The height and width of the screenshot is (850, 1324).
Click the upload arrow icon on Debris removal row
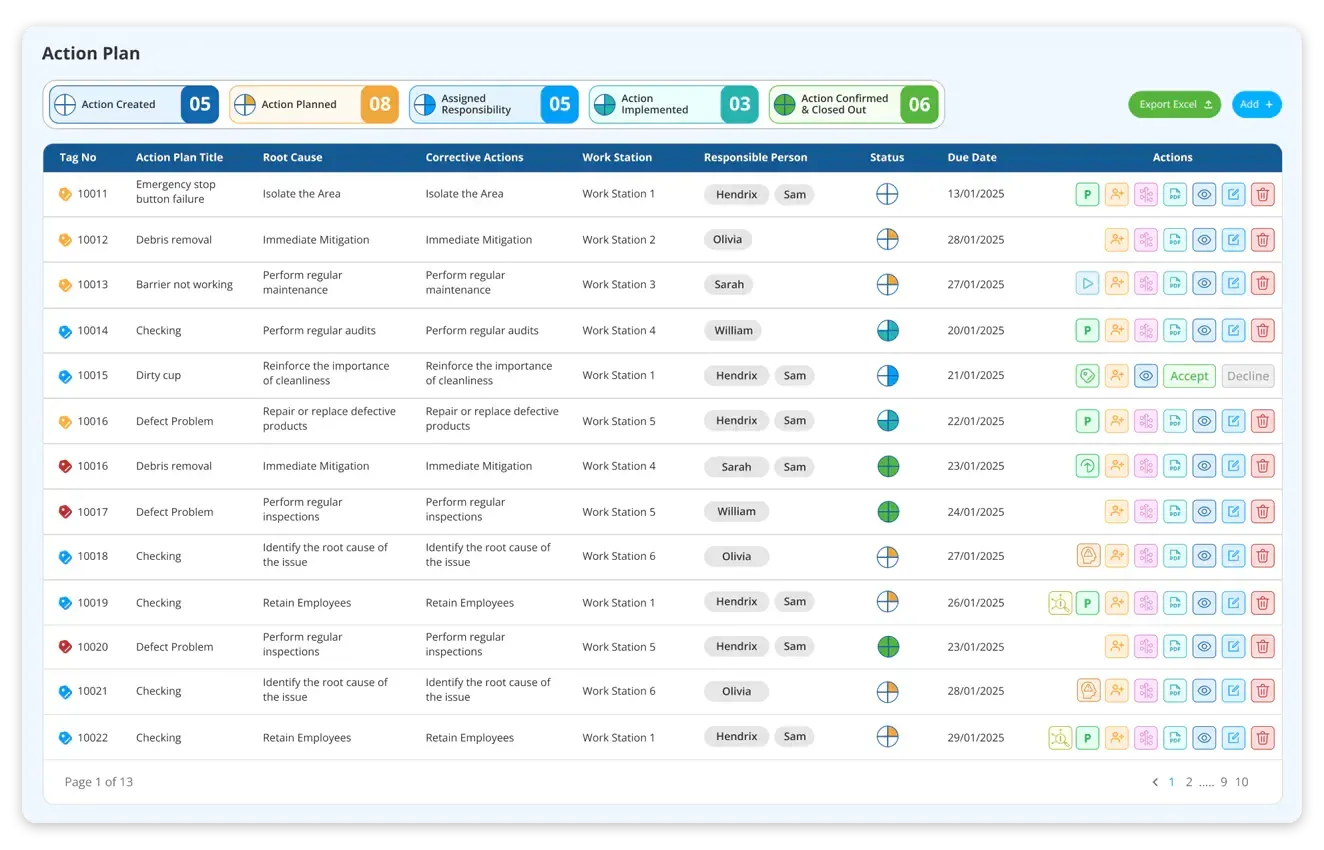coord(1087,466)
